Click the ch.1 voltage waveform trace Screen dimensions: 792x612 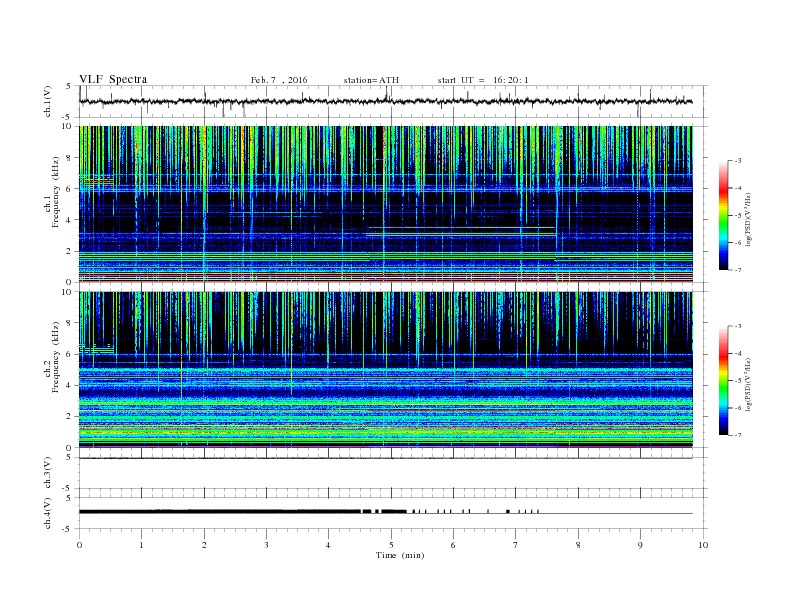(x=385, y=101)
